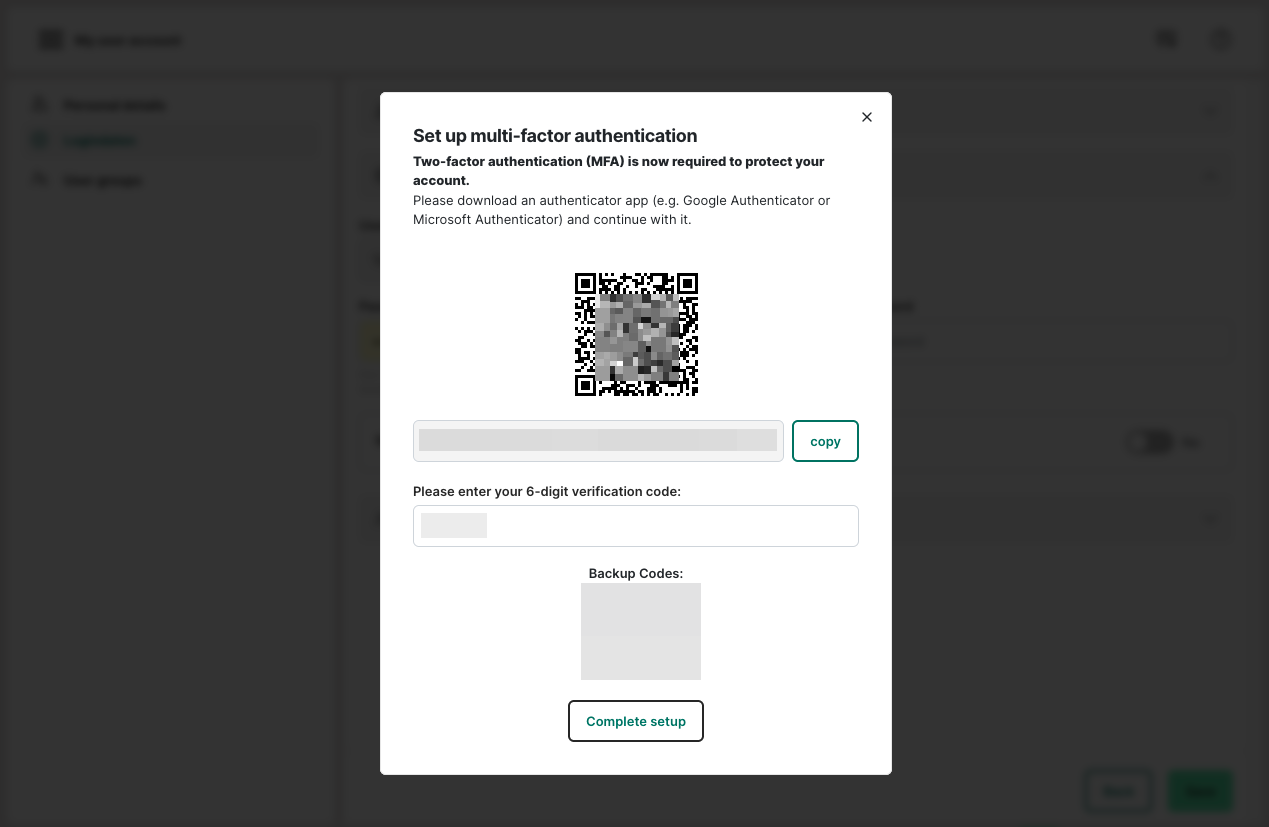1269x827 pixels.
Task: Click the Backup Codes block
Action: pyautogui.click(x=641, y=631)
